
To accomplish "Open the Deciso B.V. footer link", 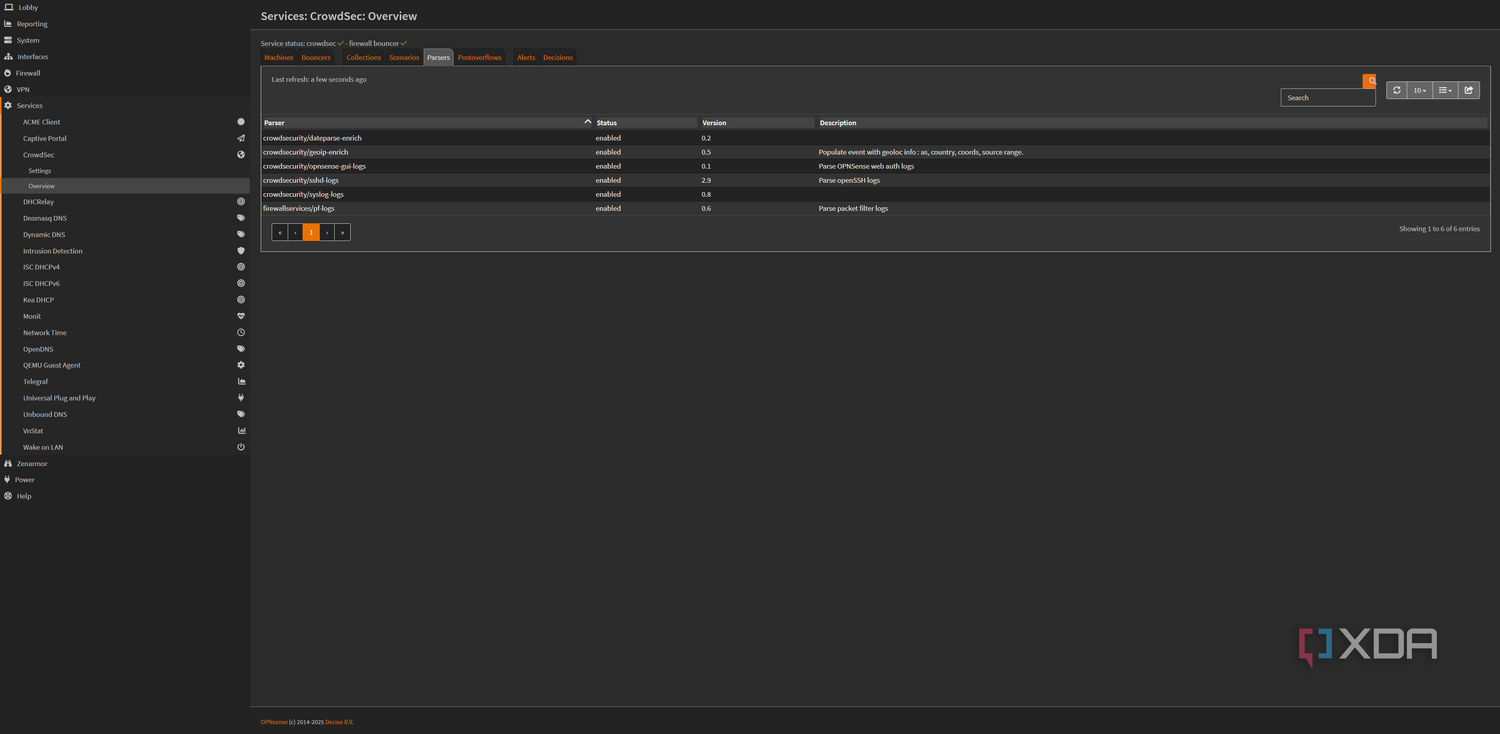I will [340, 722].
